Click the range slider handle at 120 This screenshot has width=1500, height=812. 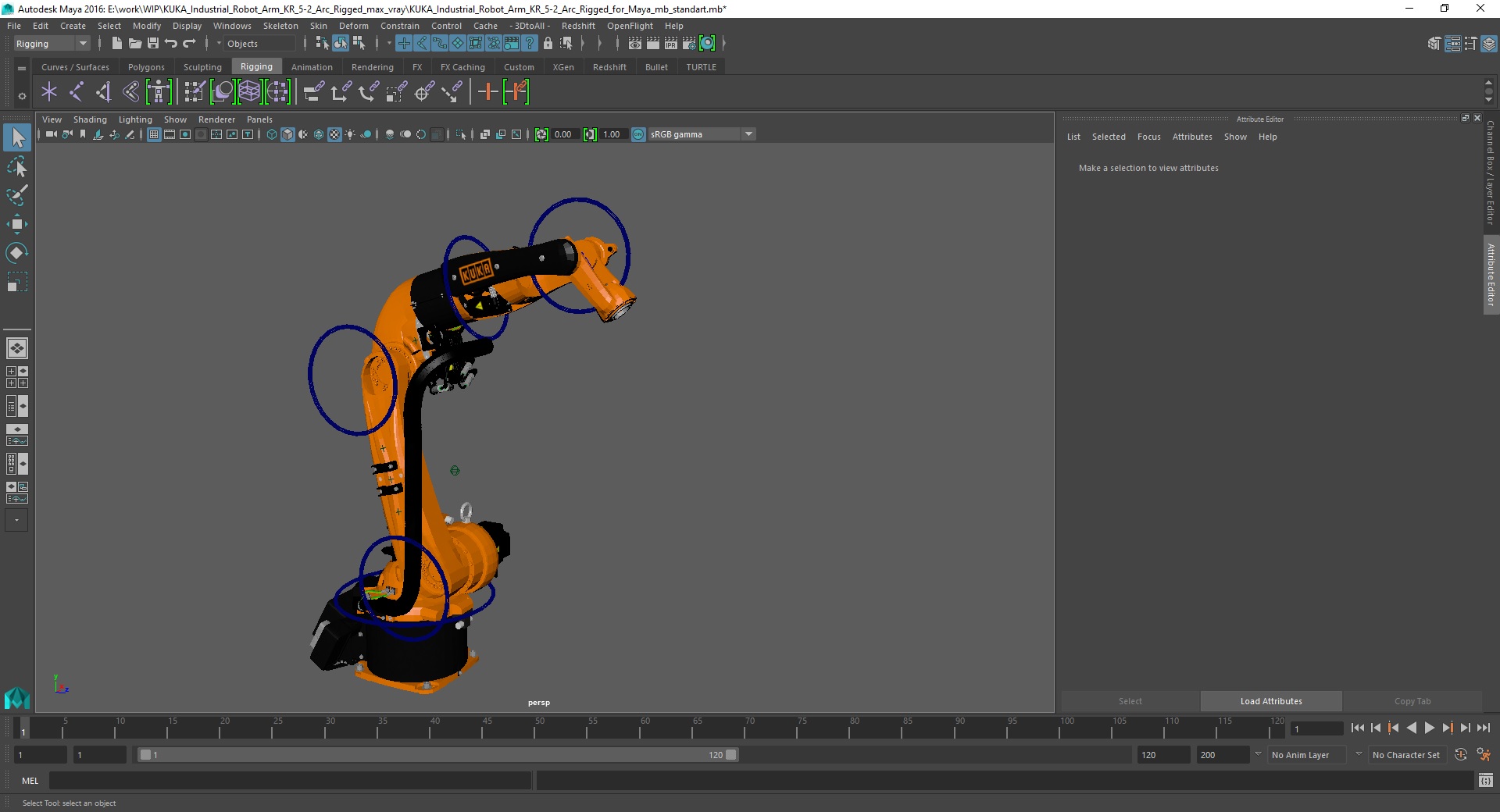[731, 755]
